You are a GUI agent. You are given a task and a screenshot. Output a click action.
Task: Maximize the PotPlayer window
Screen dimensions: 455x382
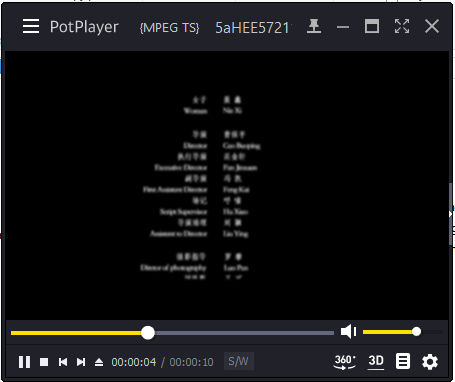pos(372,26)
